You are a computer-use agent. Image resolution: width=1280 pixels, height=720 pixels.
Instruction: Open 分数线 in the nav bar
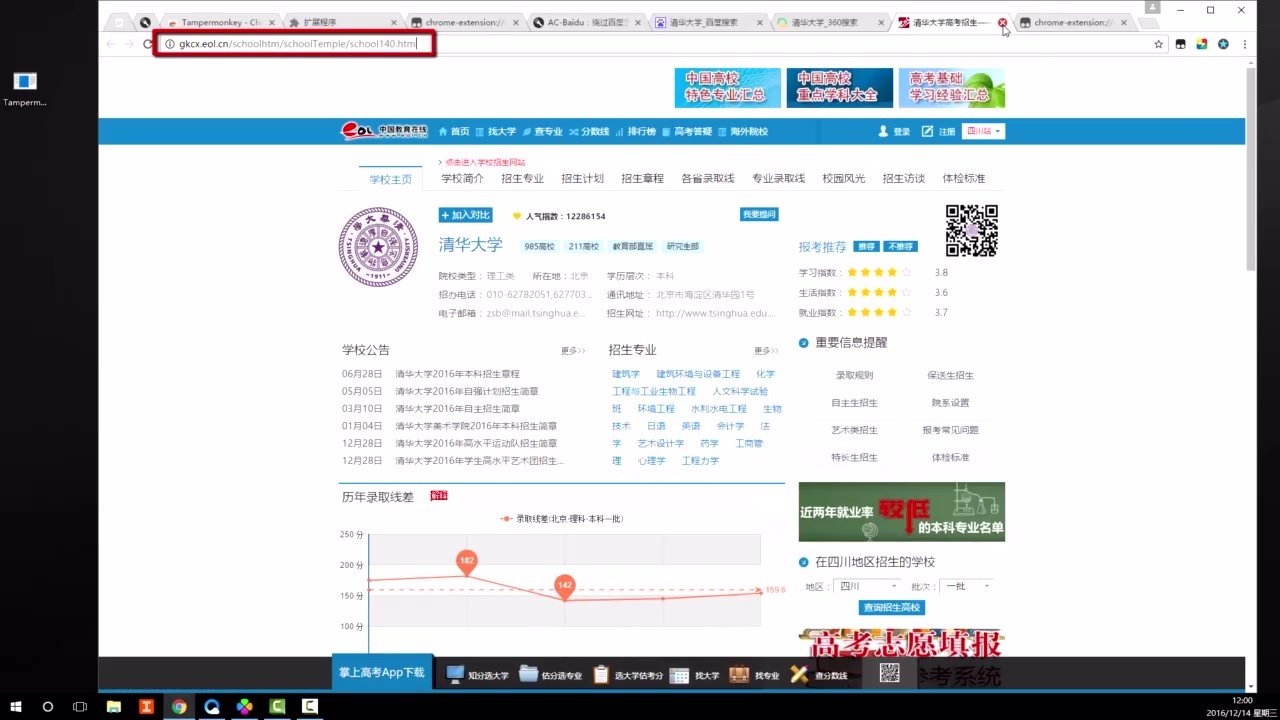point(589,132)
